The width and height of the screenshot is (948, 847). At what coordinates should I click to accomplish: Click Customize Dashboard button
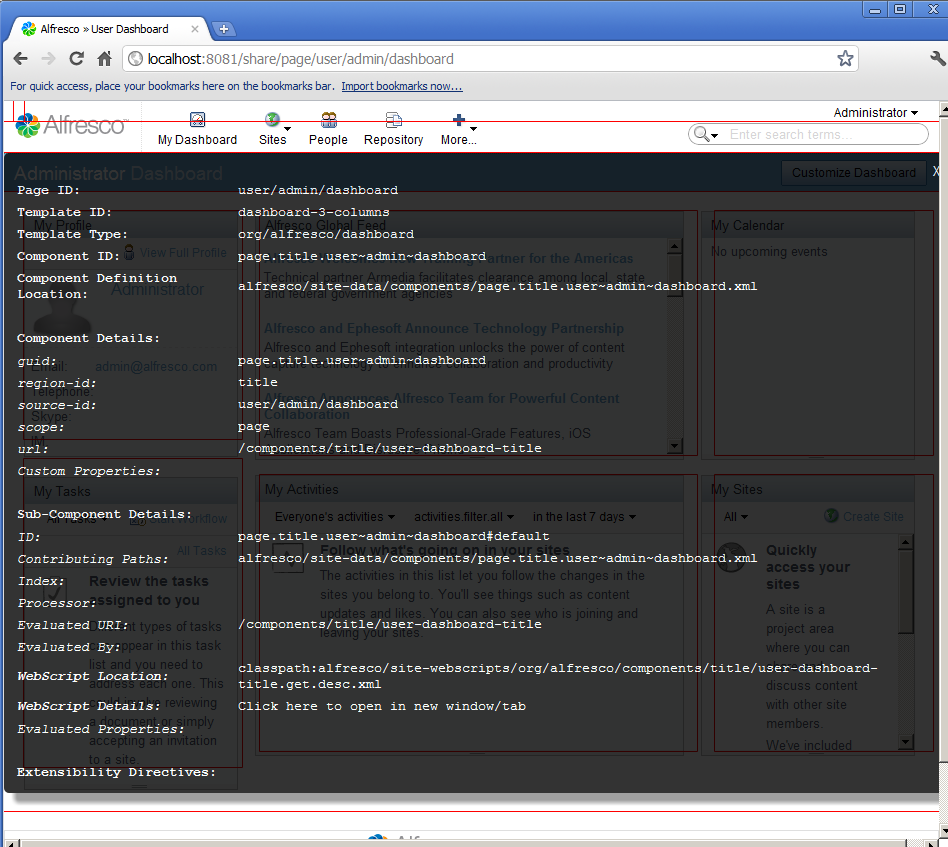[853, 173]
